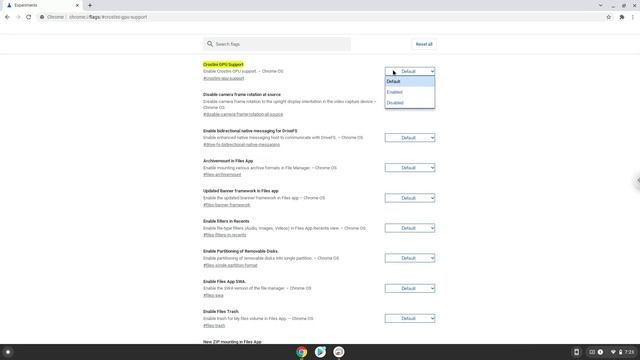
Task: Click 'Enable Partitioning of Removable Disks' title
Action: tap(241, 251)
